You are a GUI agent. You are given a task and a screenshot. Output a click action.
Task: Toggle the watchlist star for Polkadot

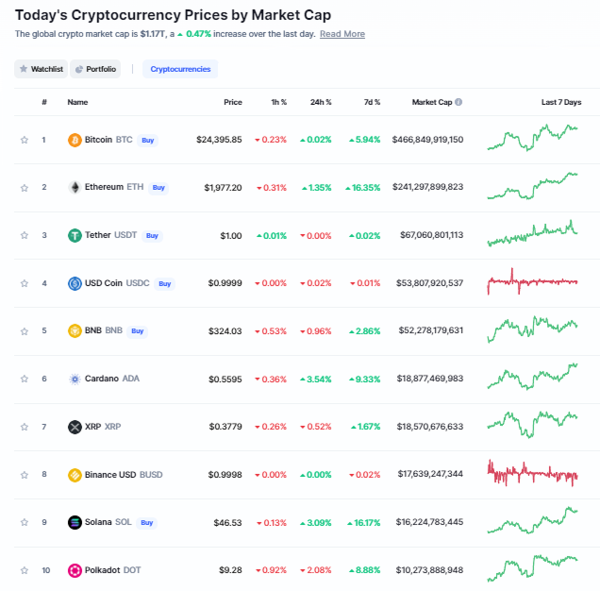click(x=24, y=570)
